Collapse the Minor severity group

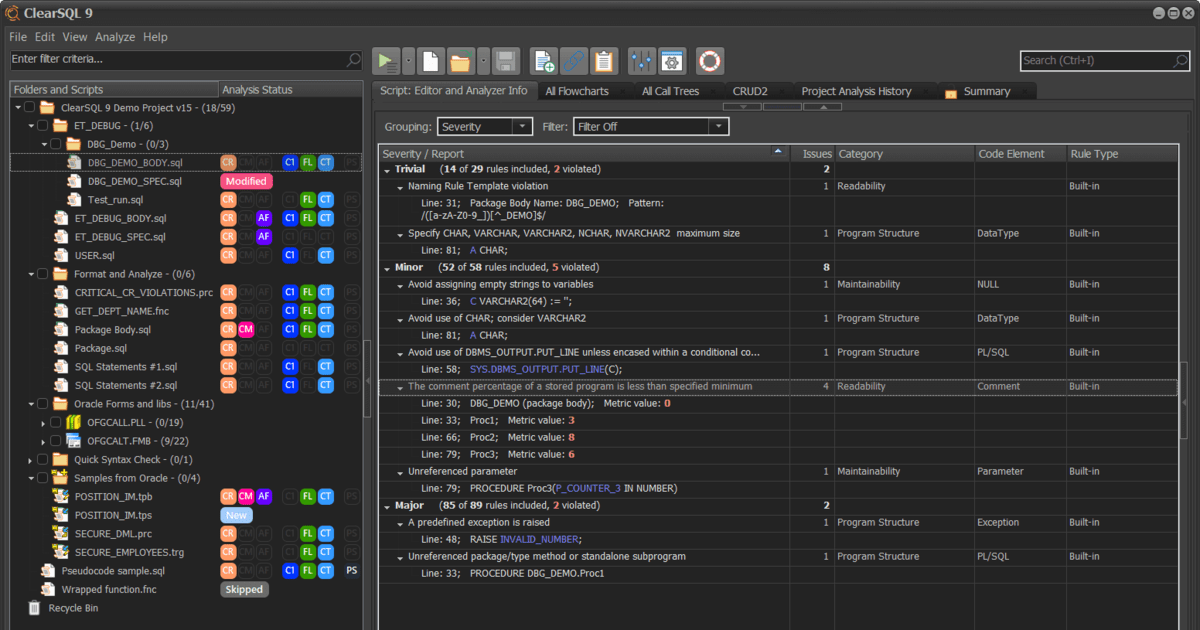coord(389,267)
